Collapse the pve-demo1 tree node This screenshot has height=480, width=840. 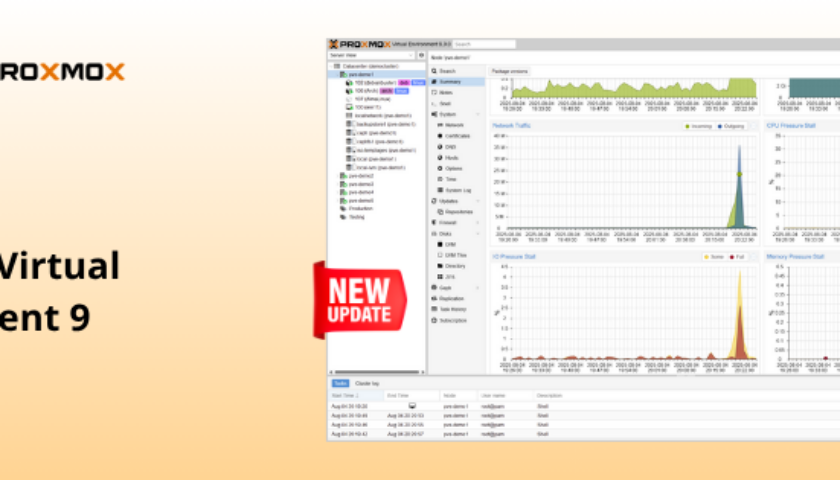coord(338,74)
